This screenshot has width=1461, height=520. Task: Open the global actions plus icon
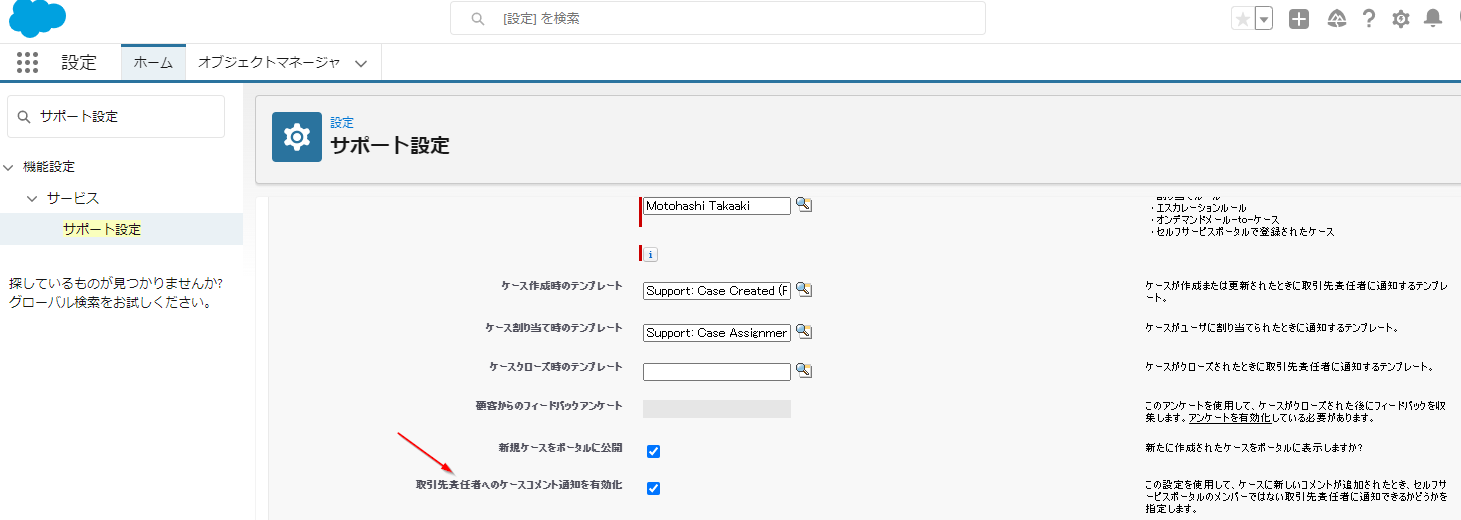[1299, 19]
